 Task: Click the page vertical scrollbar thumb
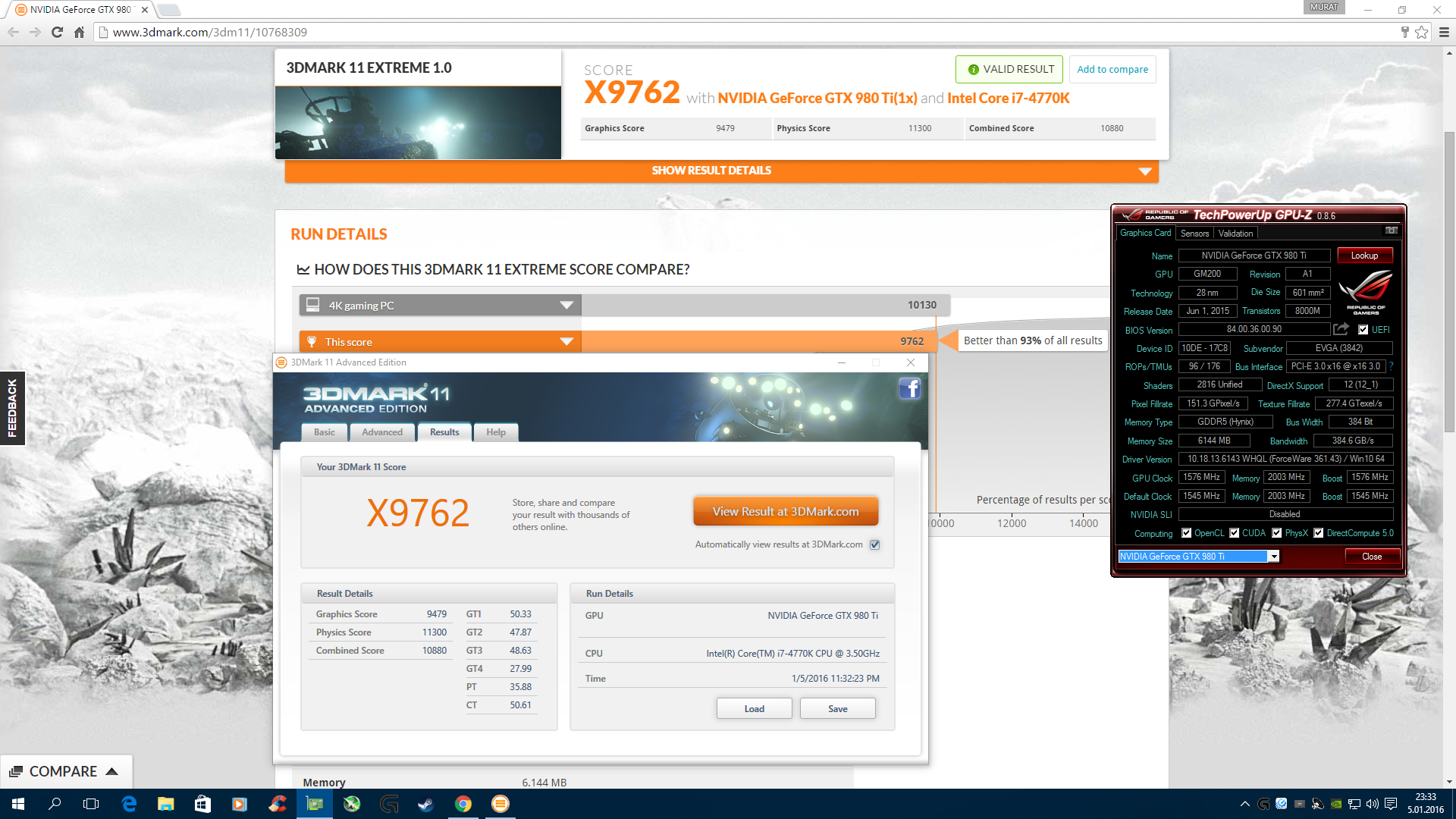point(1449,281)
